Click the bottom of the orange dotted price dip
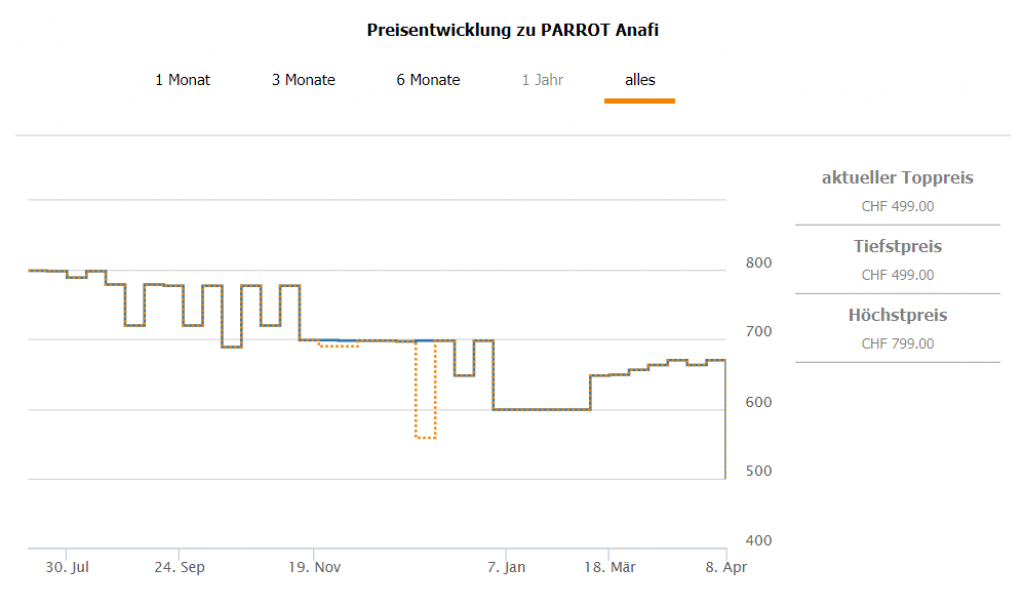 coord(425,438)
